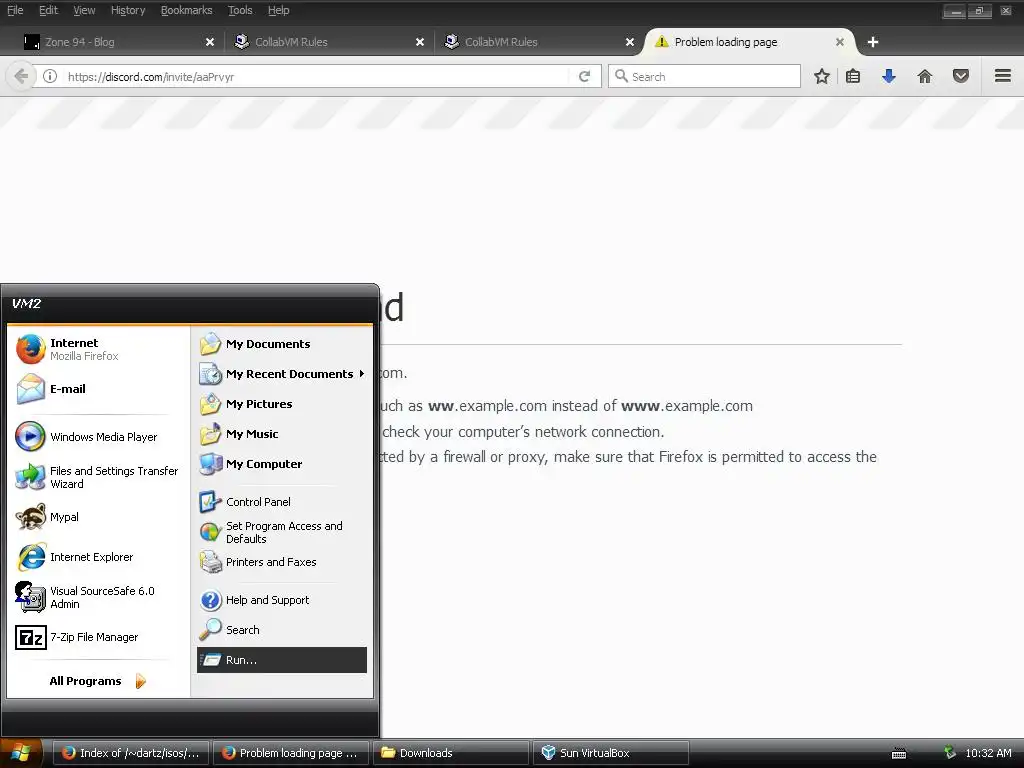Start Files and Settings Transfer Wizard
This screenshot has height=768, width=1024.
click(98, 477)
